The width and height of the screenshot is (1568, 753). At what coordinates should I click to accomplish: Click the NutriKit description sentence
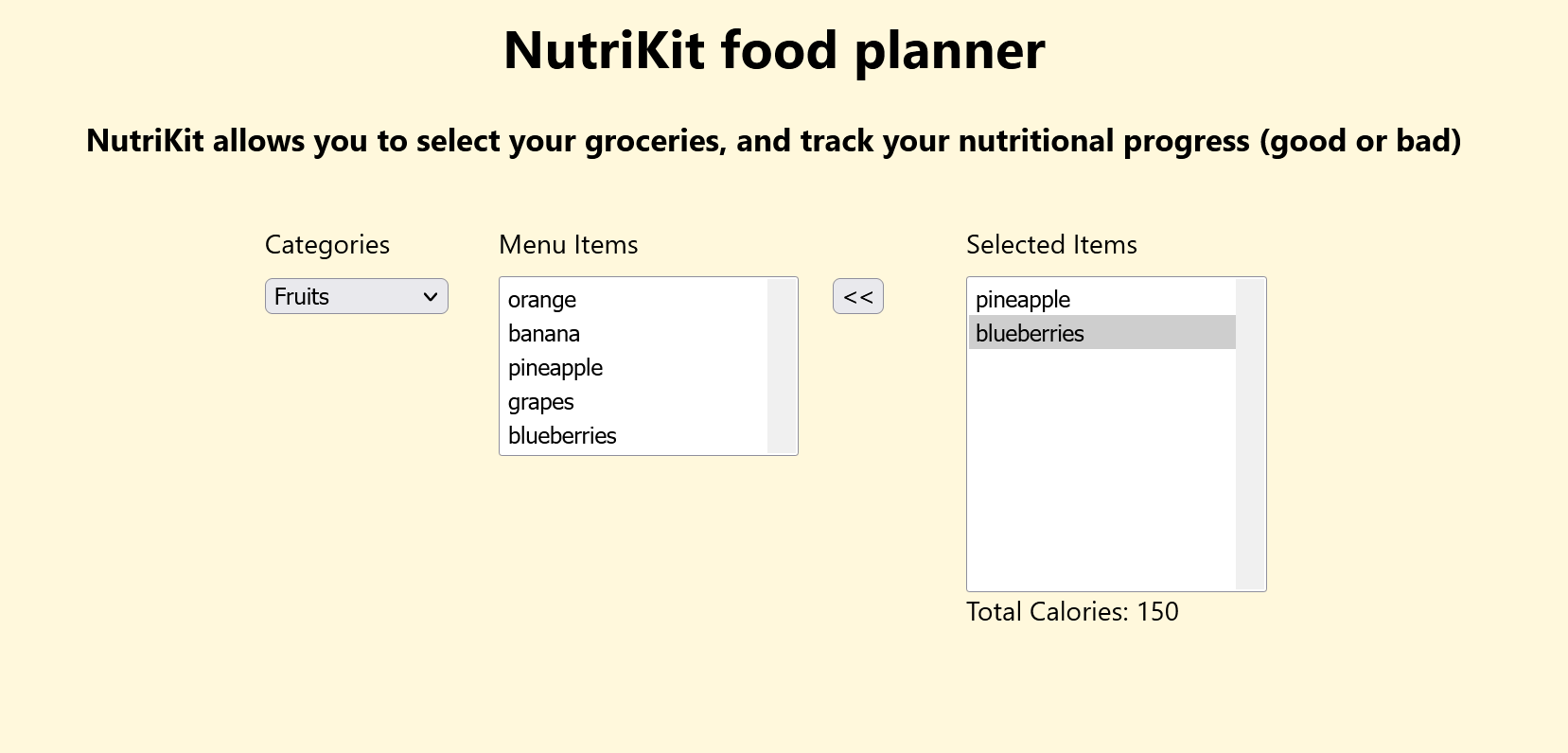click(773, 140)
